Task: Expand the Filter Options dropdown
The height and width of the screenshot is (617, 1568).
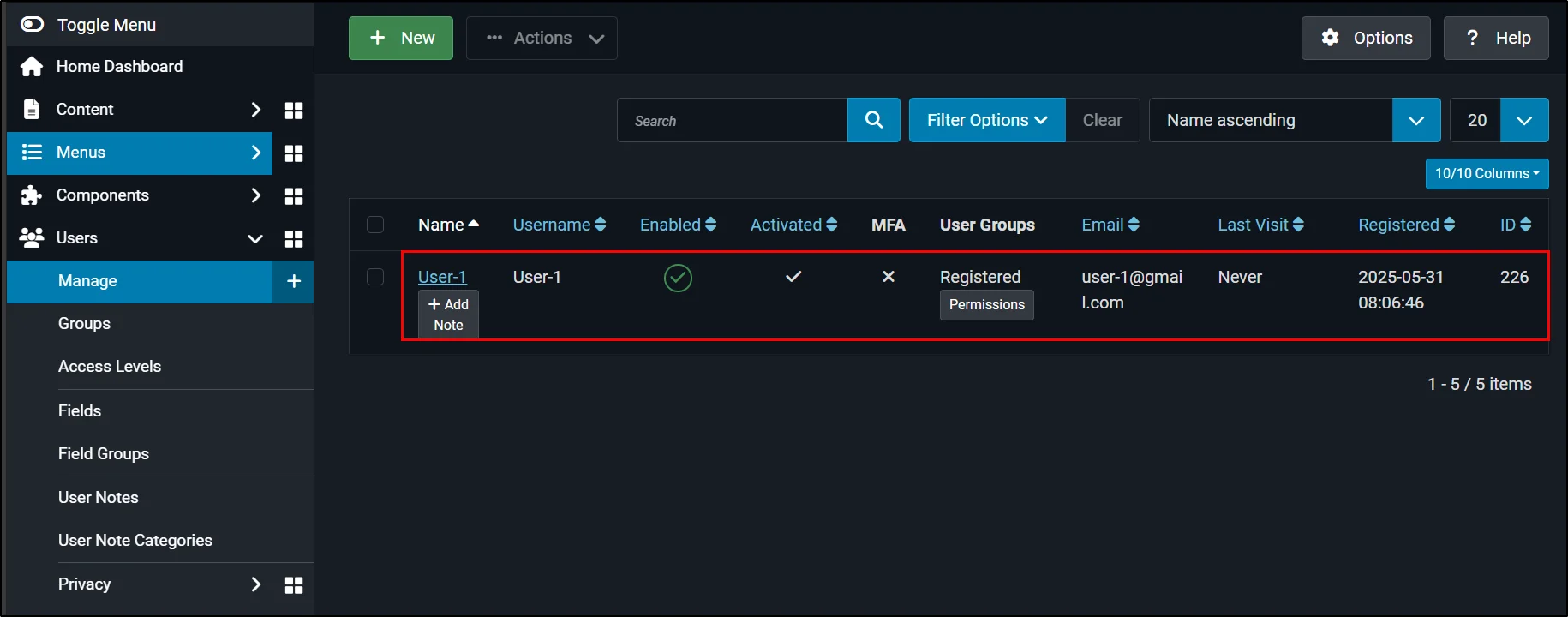Action: pyautogui.click(x=986, y=120)
